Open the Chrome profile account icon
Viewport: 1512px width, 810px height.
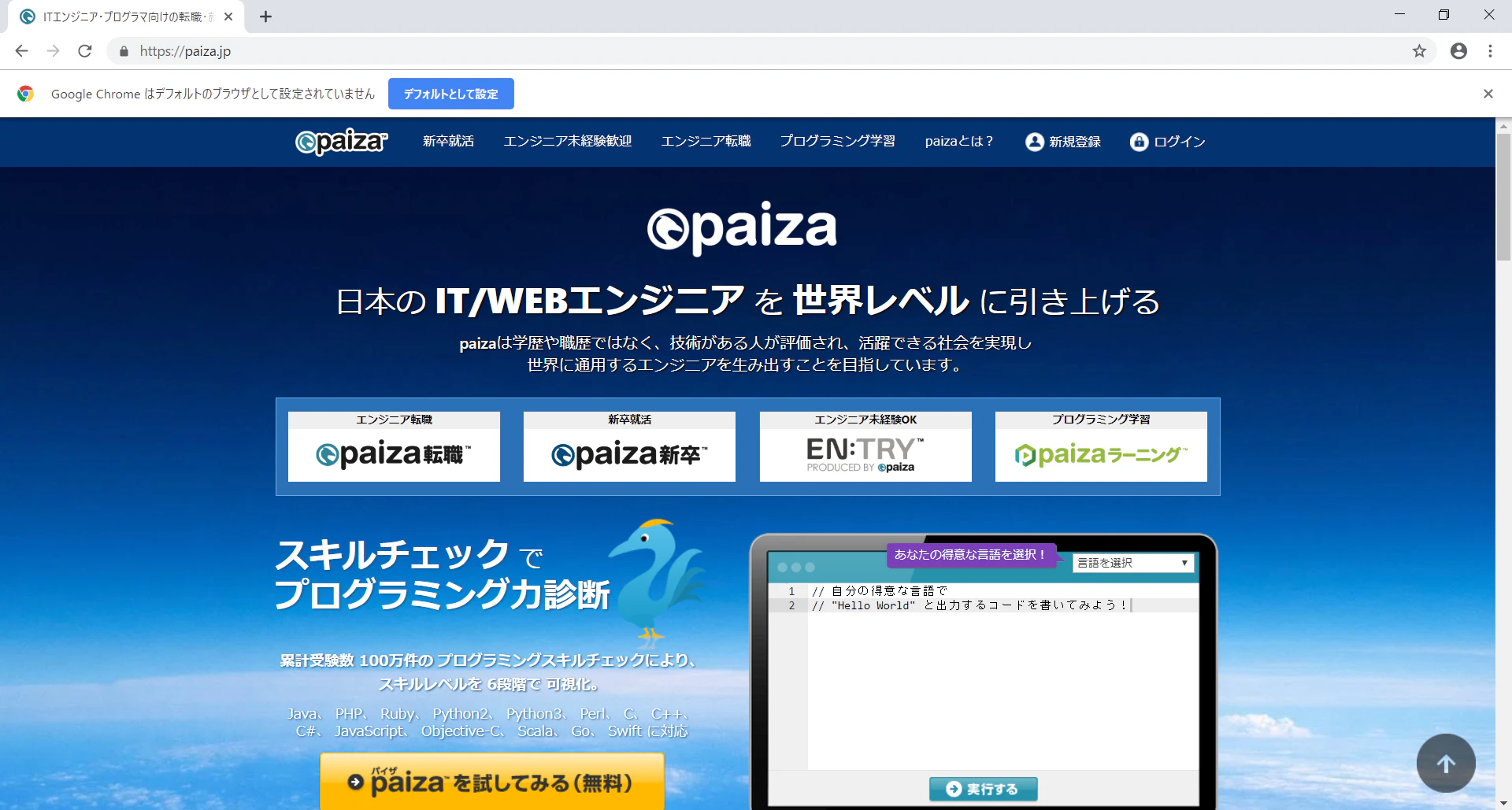pyautogui.click(x=1458, y=50)
